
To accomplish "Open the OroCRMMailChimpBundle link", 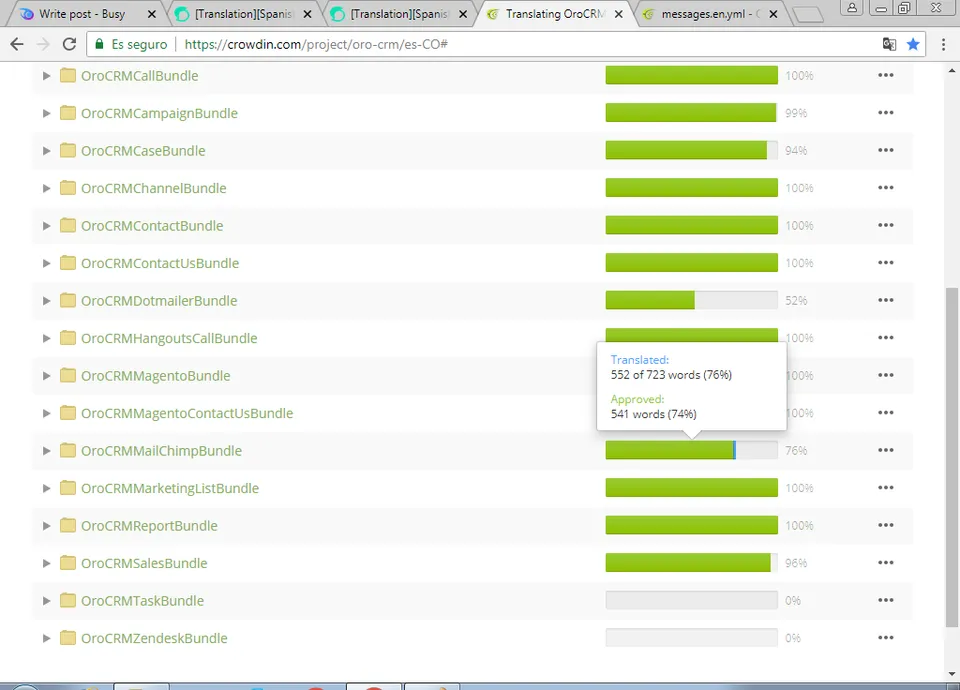I will click(x=161, y=451).
